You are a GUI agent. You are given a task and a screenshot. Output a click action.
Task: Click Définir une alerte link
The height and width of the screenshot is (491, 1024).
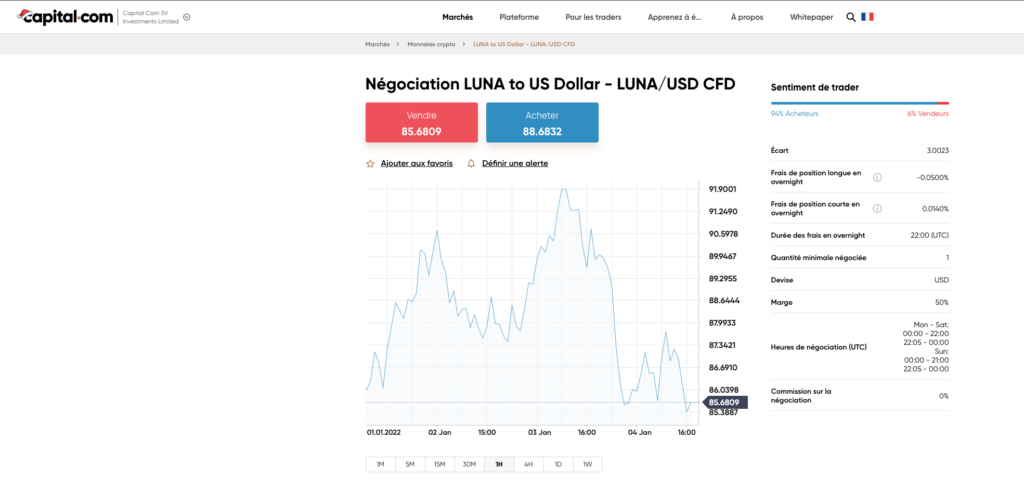coord(515,164)
